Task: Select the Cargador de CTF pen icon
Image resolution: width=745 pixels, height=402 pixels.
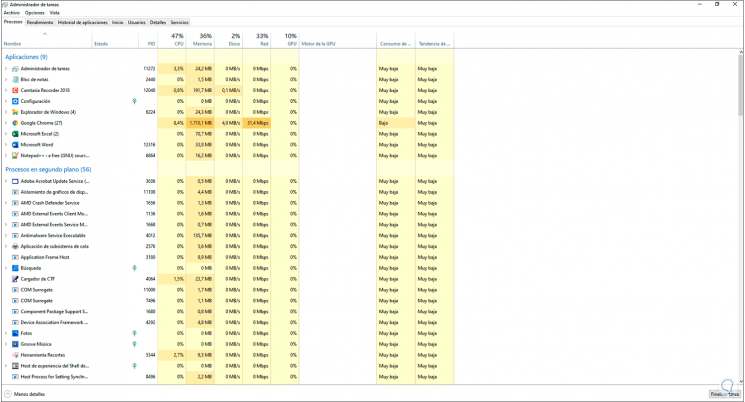Action: pos(15,279)
